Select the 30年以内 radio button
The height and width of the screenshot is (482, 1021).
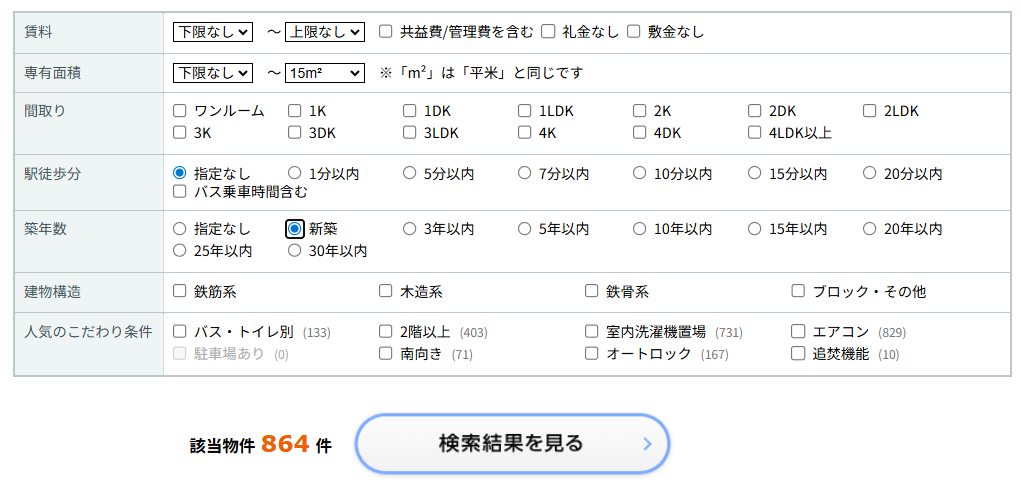tap(295, 250)
